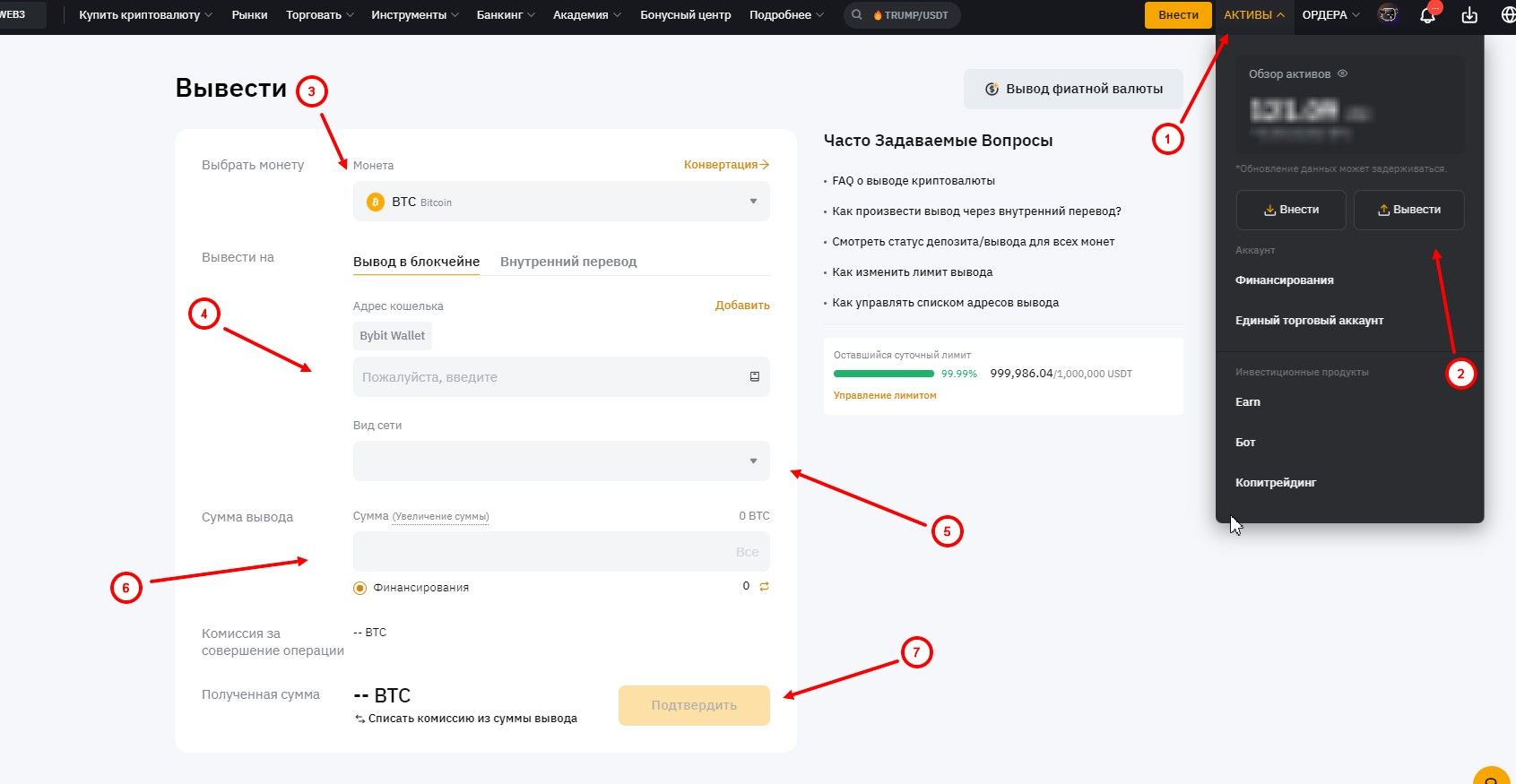Click the Конвертация link

(x=726, y=165)
